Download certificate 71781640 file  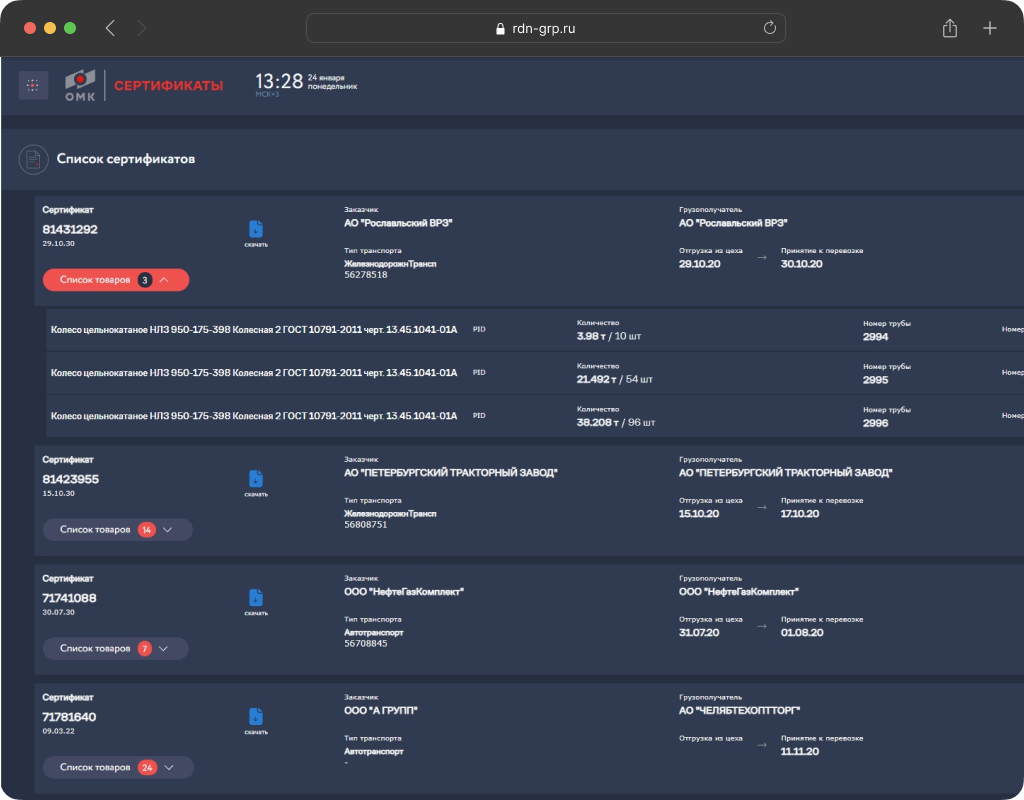[x=256, y=721]
